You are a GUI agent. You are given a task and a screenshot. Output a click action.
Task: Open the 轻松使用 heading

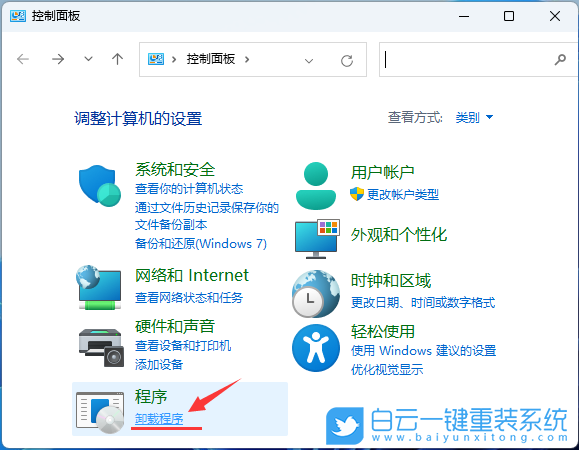pos(382,331)
